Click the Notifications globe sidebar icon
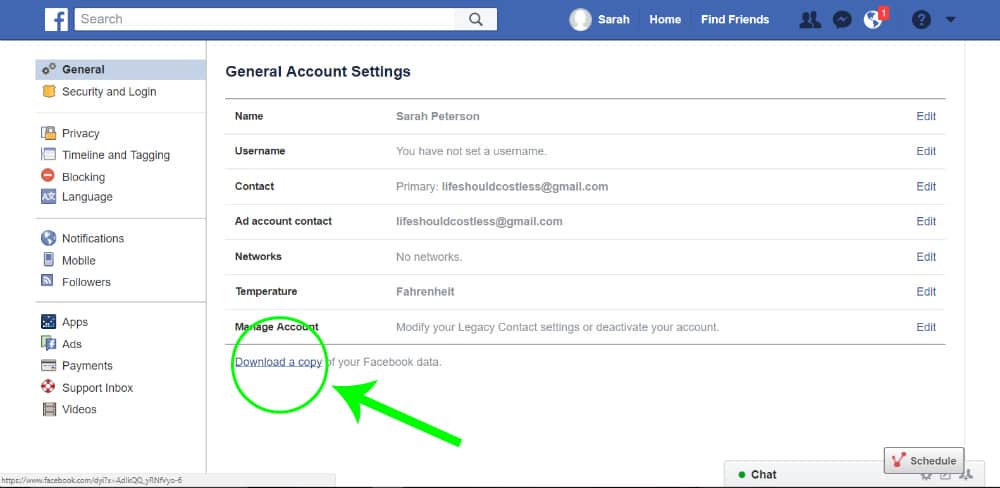The height and width of the screenshot is (488, 1000). [x=48, y=238]
